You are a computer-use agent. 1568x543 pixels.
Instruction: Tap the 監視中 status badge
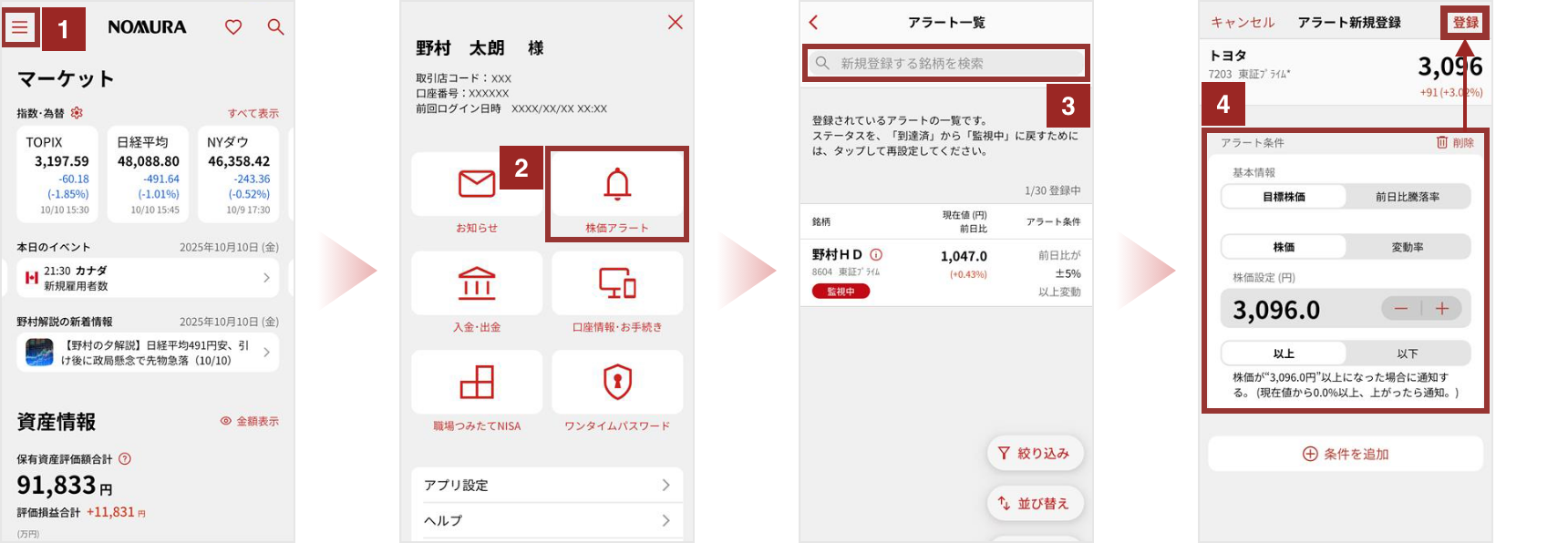pos(841,292)
